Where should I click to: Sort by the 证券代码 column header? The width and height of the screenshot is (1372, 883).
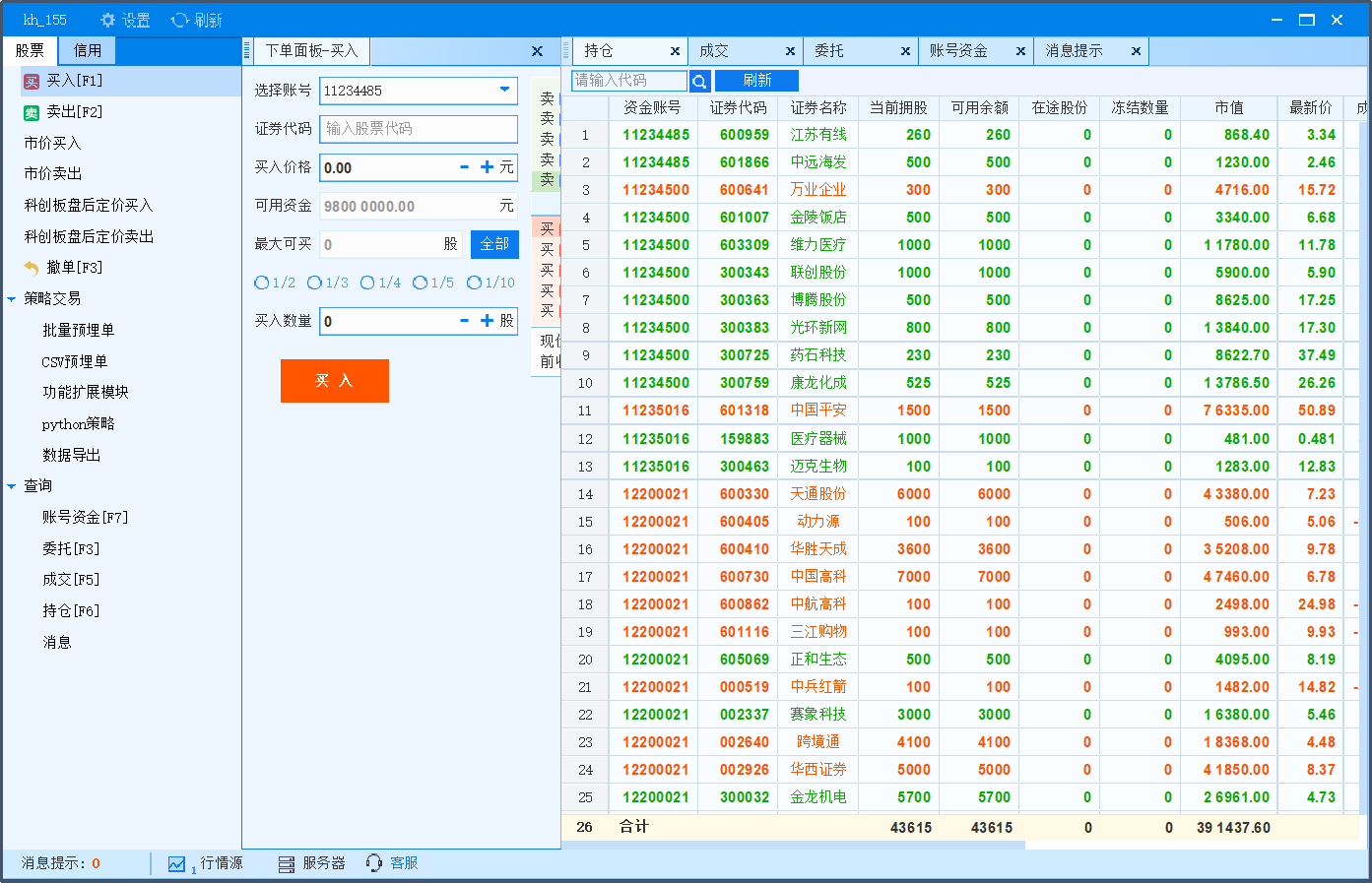coord(738,107)
